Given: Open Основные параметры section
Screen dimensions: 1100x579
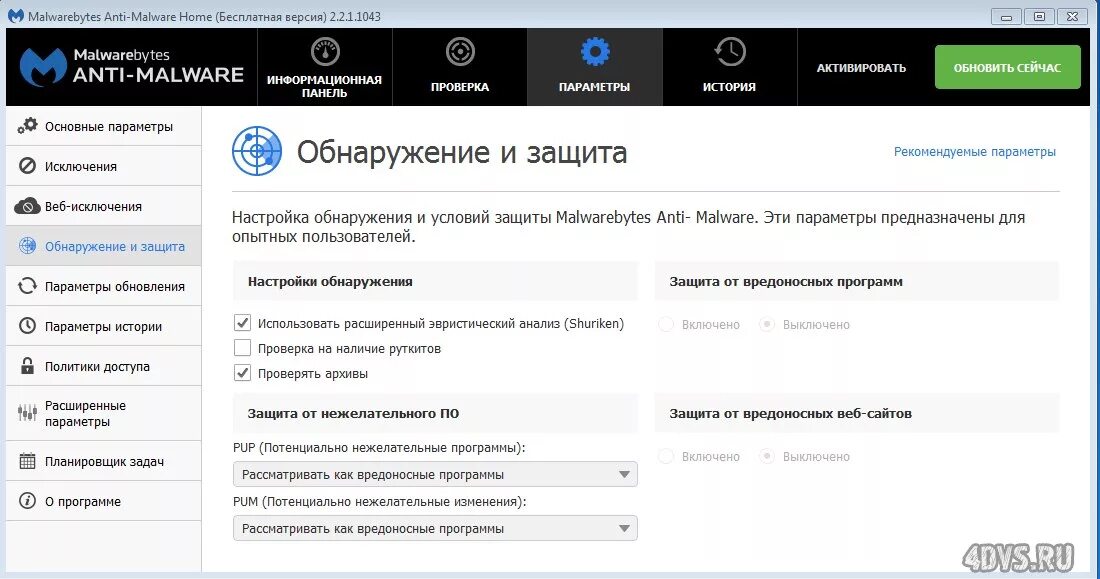Looking at the screenshot, I should click(x=104, y=126).
